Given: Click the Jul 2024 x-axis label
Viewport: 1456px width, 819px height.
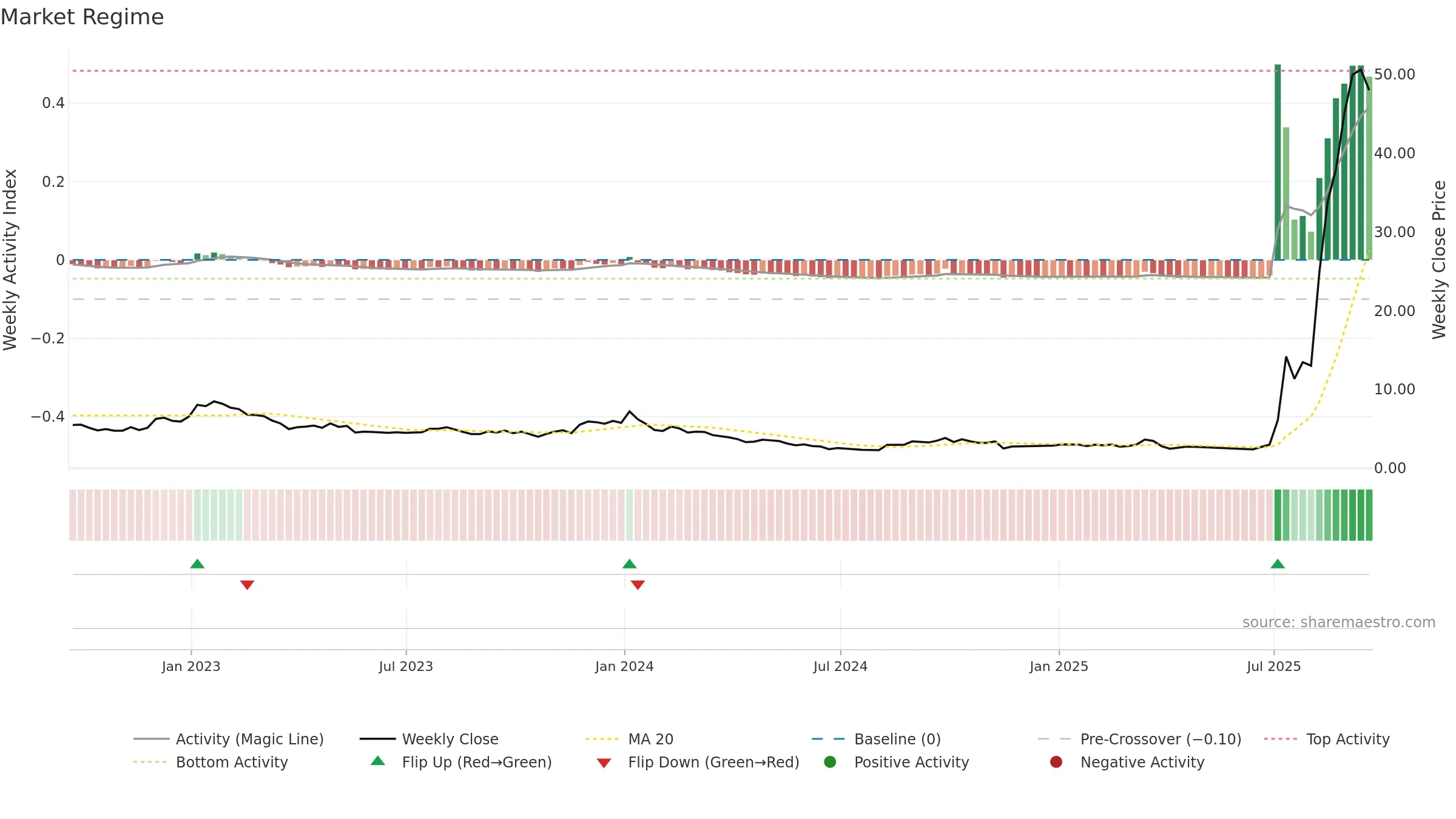Looking at the screenshot, I should point(840,666).
